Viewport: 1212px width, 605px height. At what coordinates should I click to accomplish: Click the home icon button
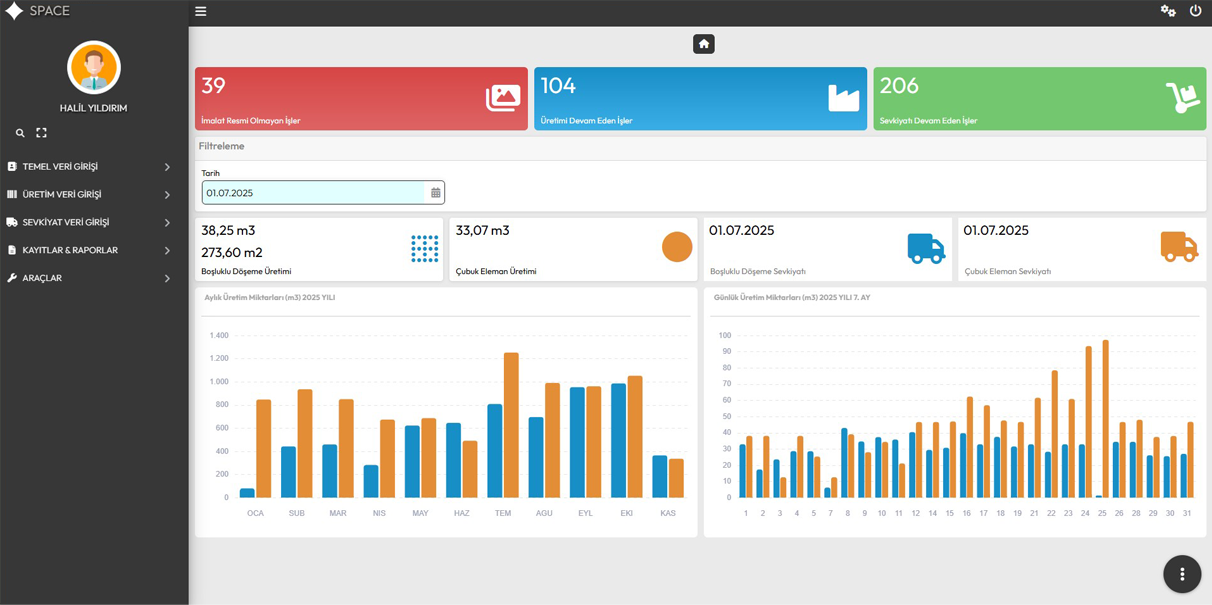pyautogui.click(x=704, y=44)
